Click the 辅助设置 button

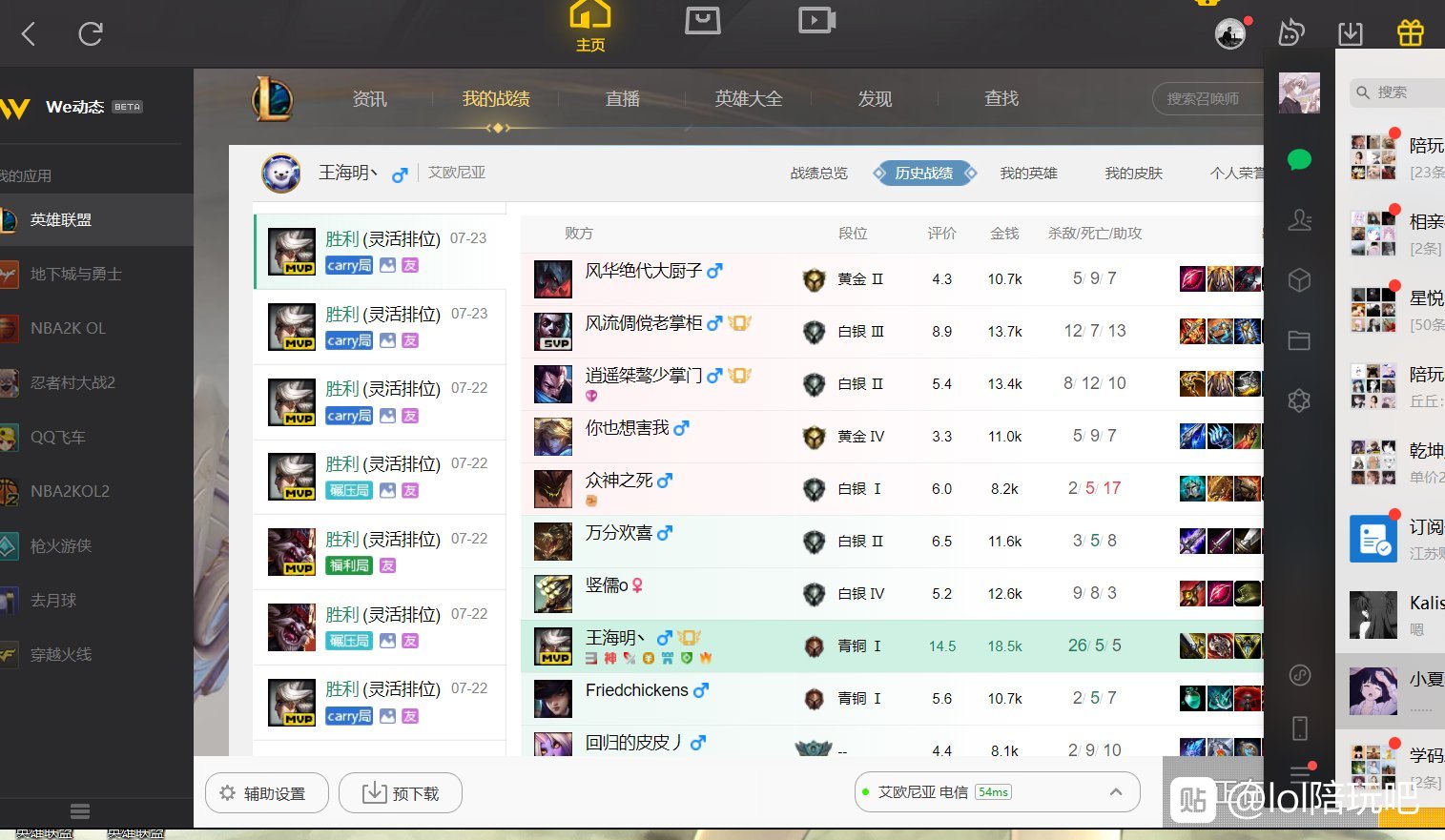(x=267, y=793)
